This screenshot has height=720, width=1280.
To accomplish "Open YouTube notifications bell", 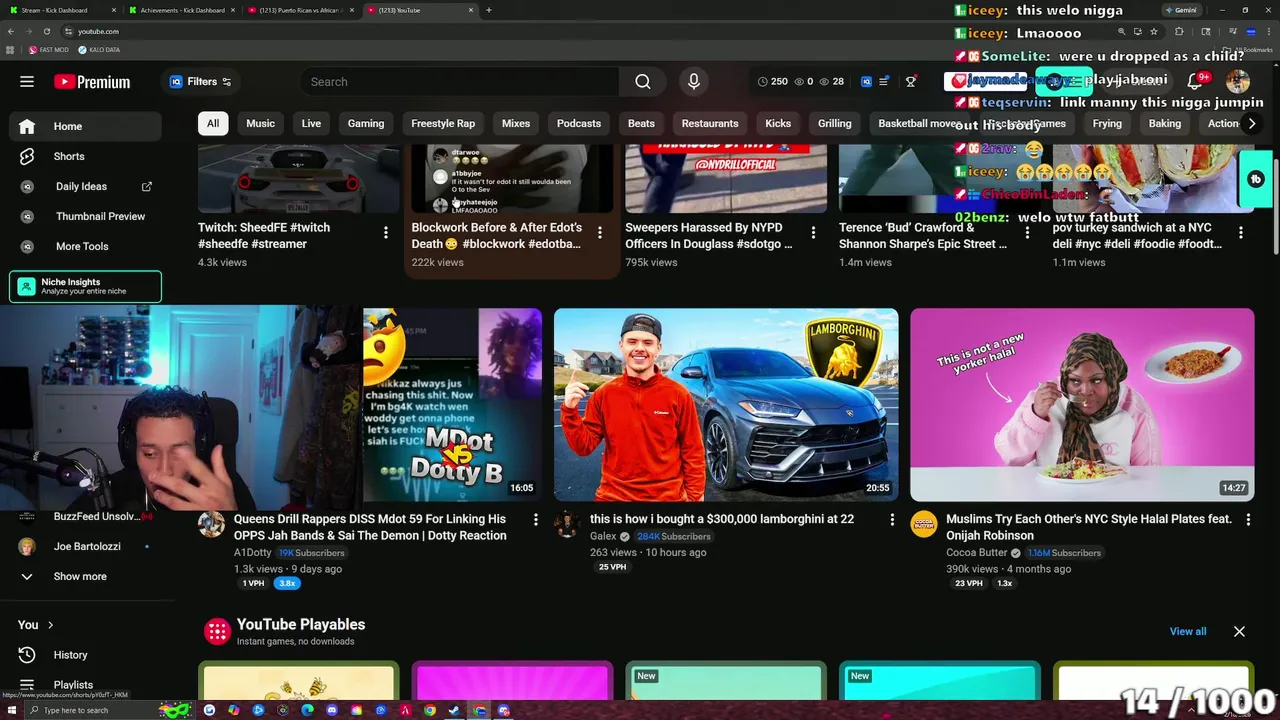I will coord(1194,82).
